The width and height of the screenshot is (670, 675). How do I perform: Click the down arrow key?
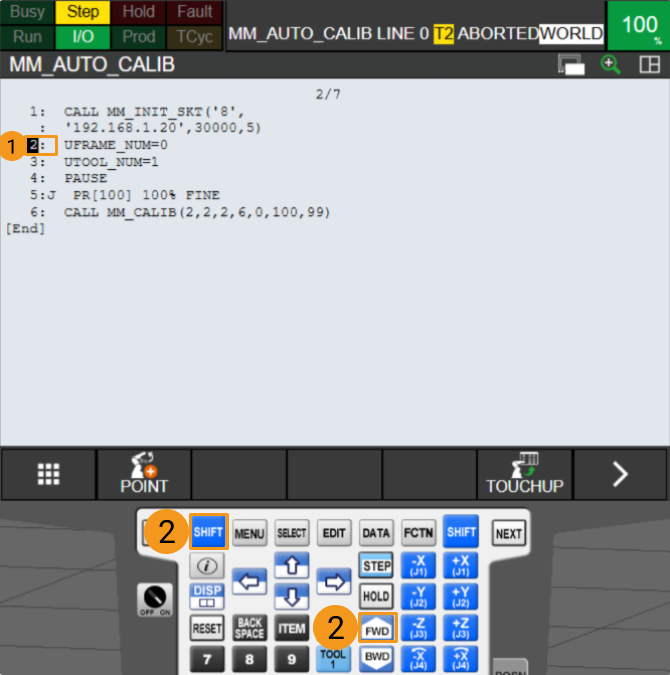(x=292, y=597)
